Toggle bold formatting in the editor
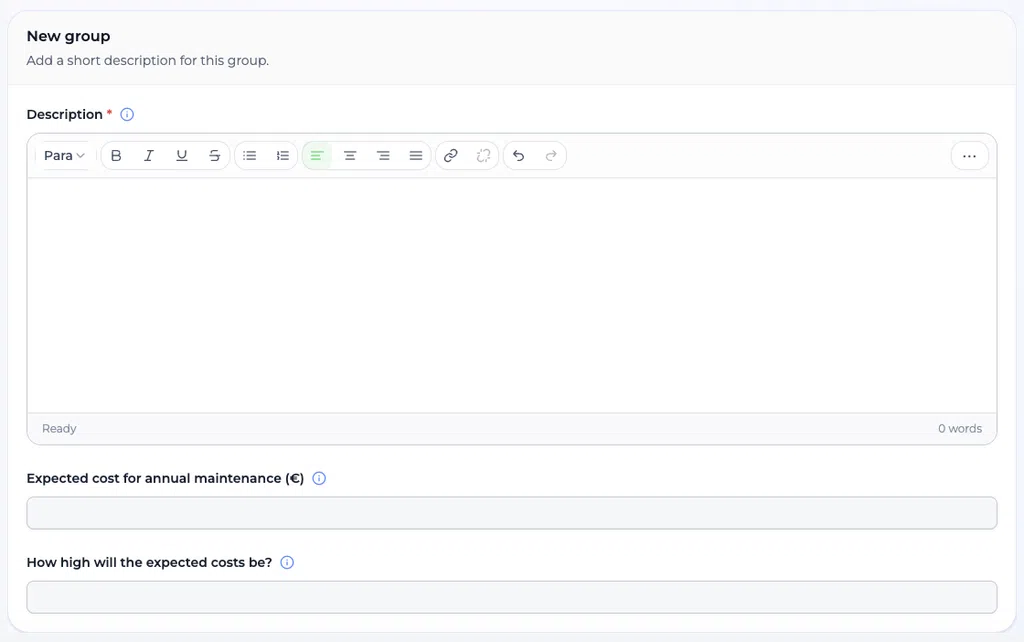 coord(116,155)
